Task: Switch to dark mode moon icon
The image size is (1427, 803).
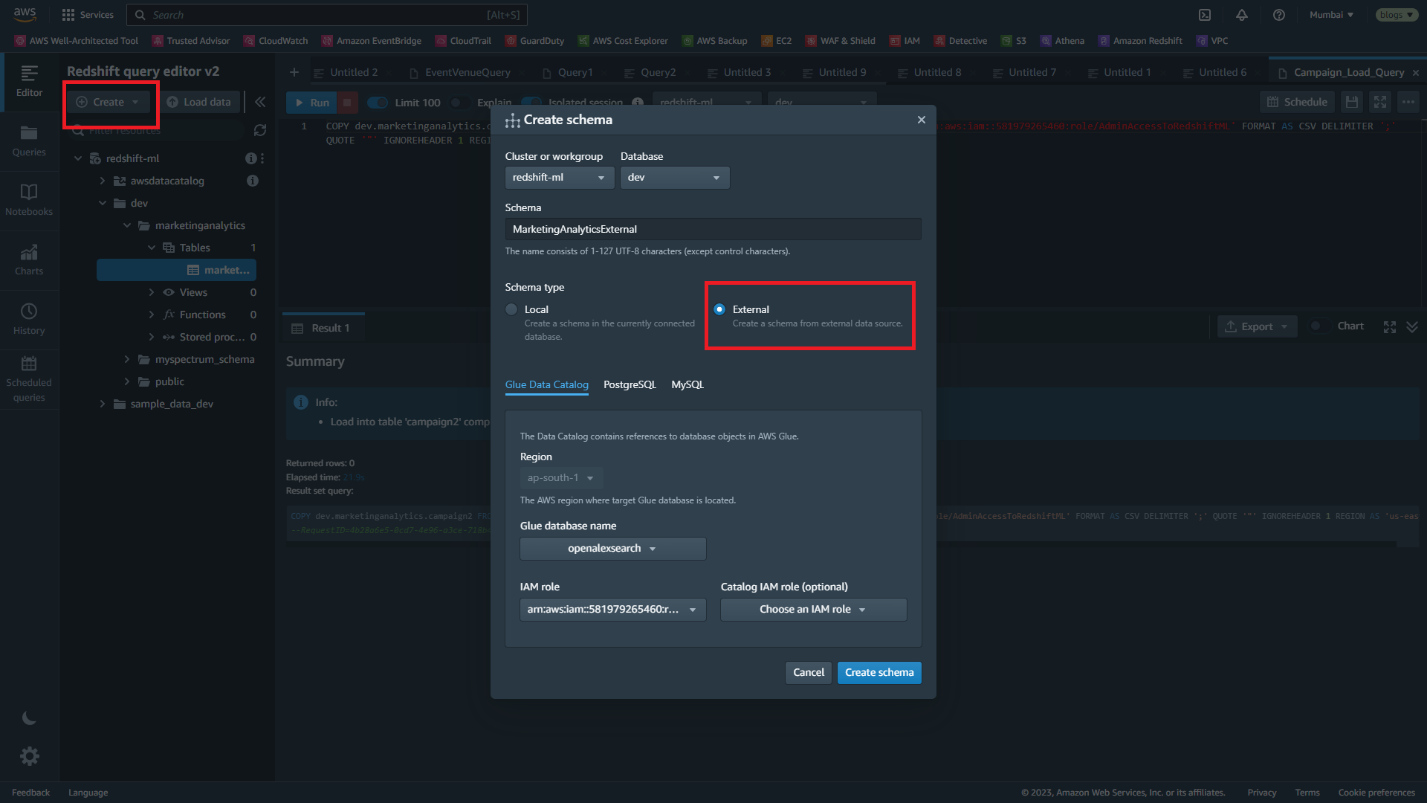Action: coord(29,718)
